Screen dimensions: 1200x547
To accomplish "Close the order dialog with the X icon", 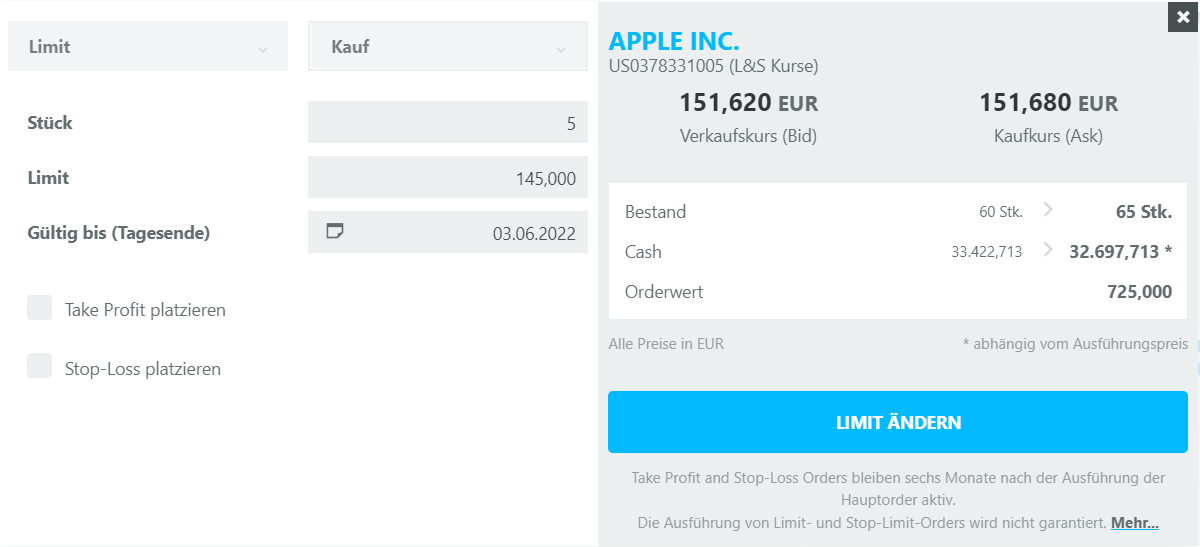I will pos(1183,17).
